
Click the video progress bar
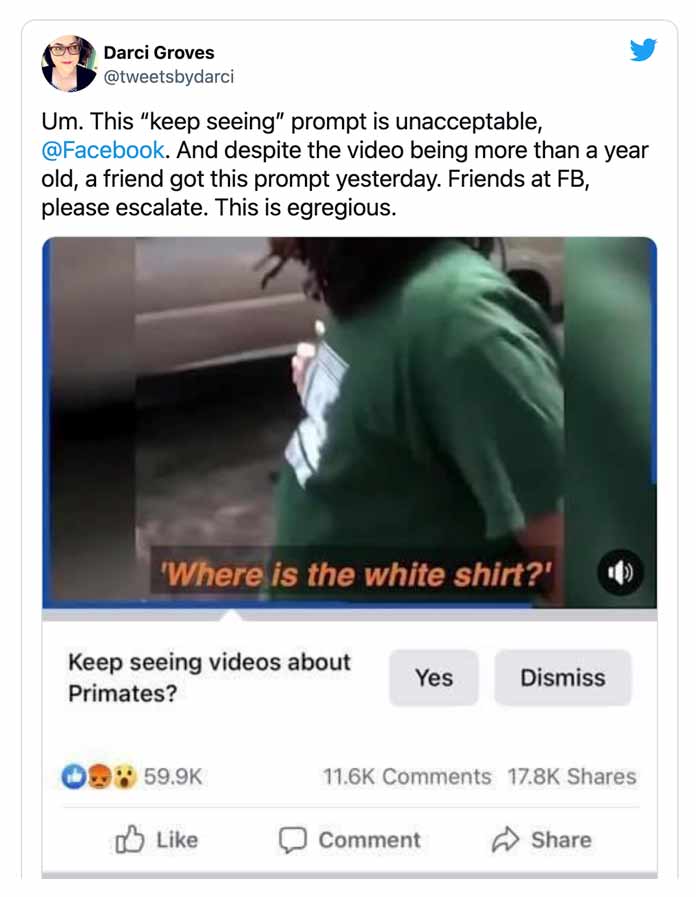coord(349,615)
